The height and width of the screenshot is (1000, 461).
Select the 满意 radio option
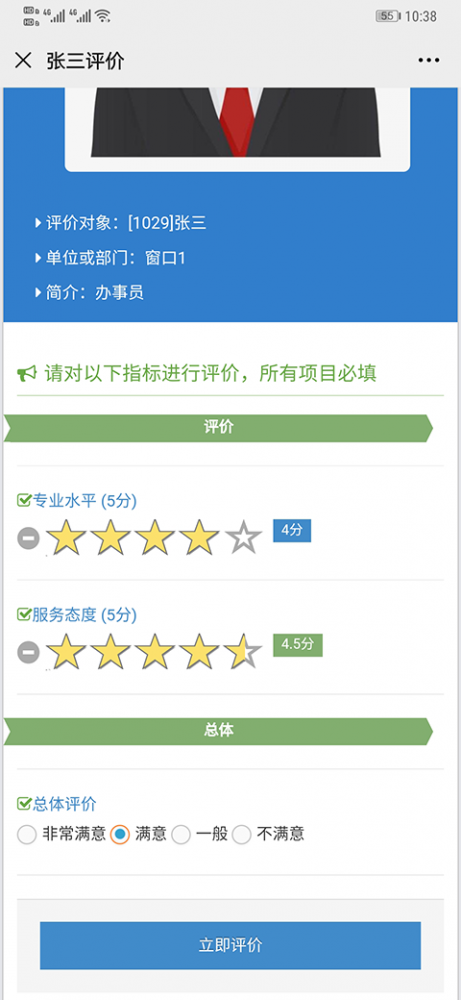pyautogui.click(x=120, y=834)
